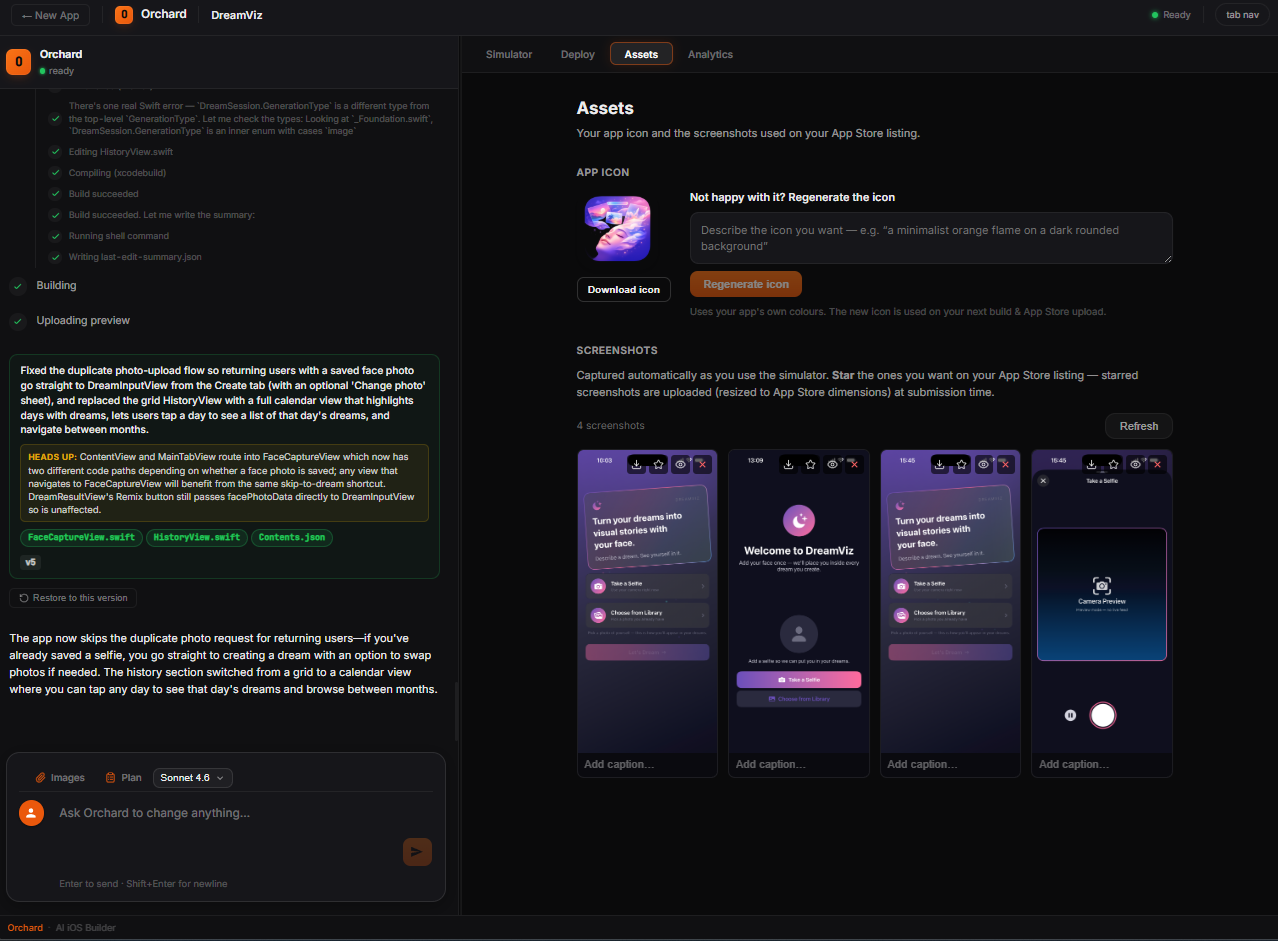Toggle eye icon on the Camera Preview screenshot

click(1135, 464)
